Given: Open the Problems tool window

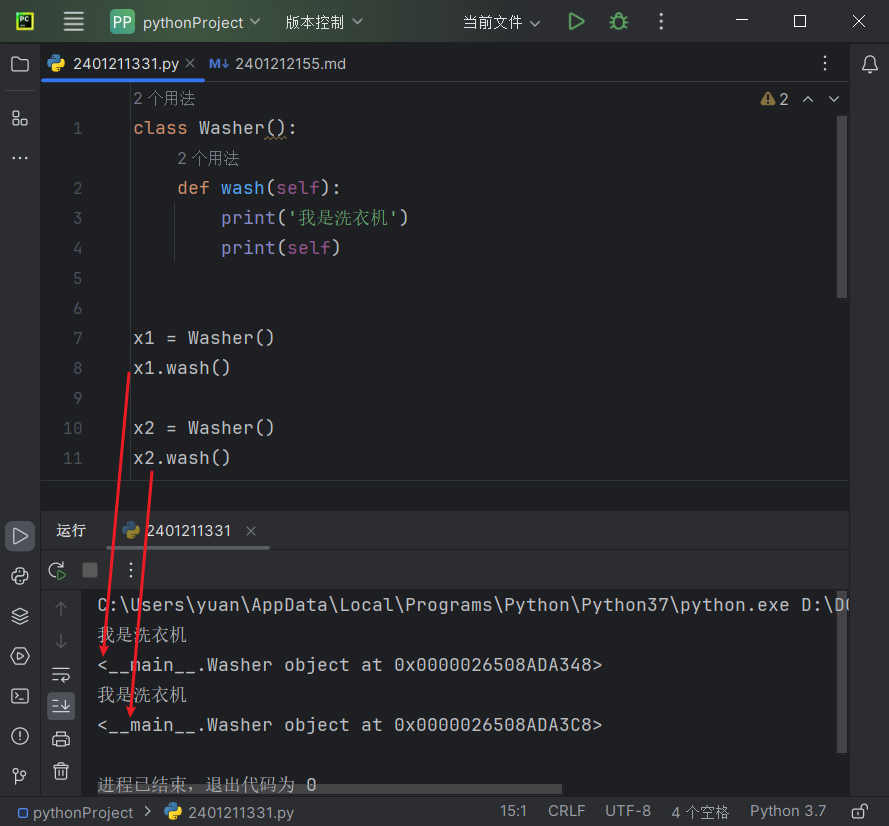Looking at the screenshot, I should click(x=20, y=736).
